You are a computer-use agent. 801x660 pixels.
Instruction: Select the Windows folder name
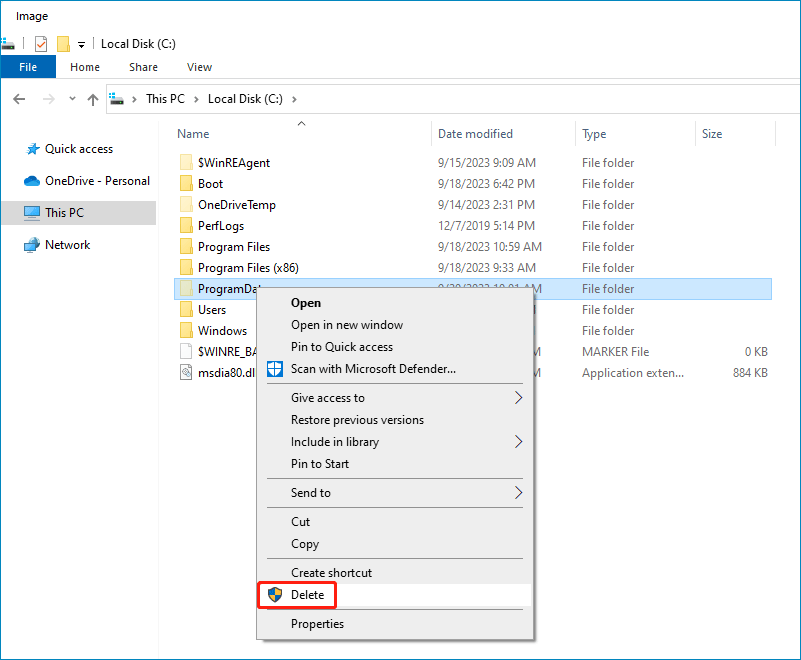(x=222, y=331)
